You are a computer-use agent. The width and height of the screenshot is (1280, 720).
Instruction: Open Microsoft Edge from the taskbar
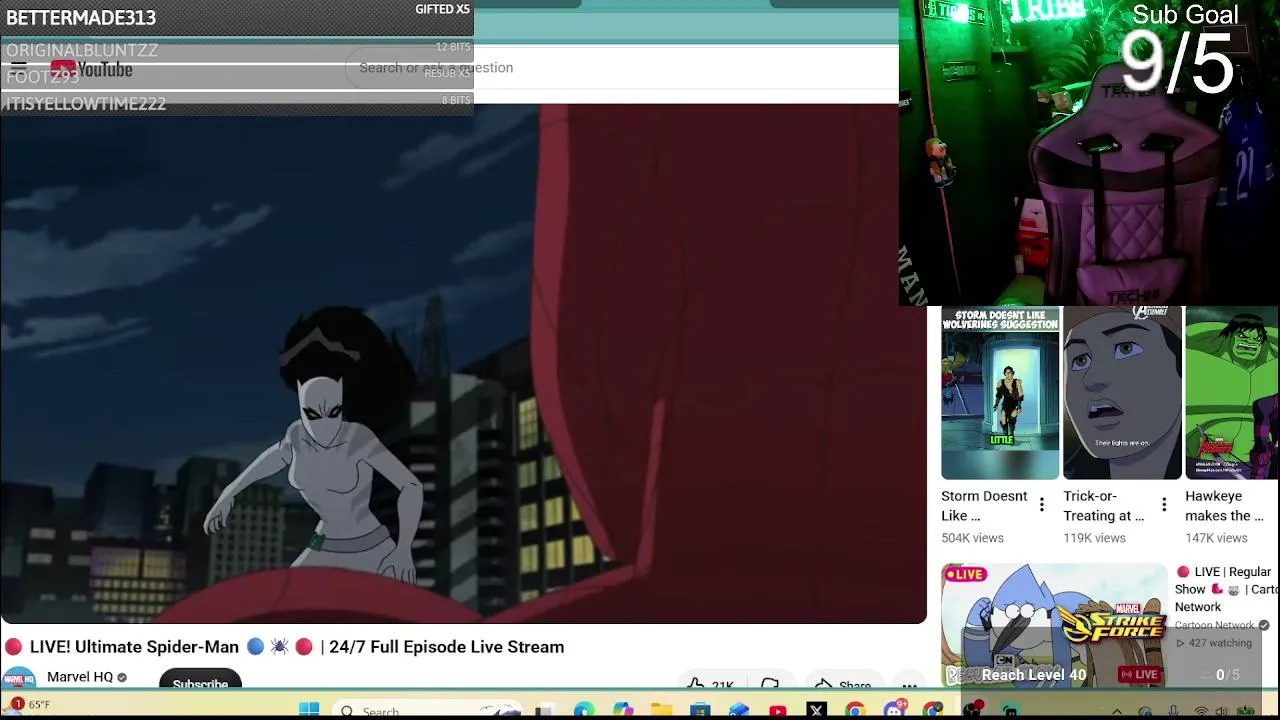pos(584,711)
